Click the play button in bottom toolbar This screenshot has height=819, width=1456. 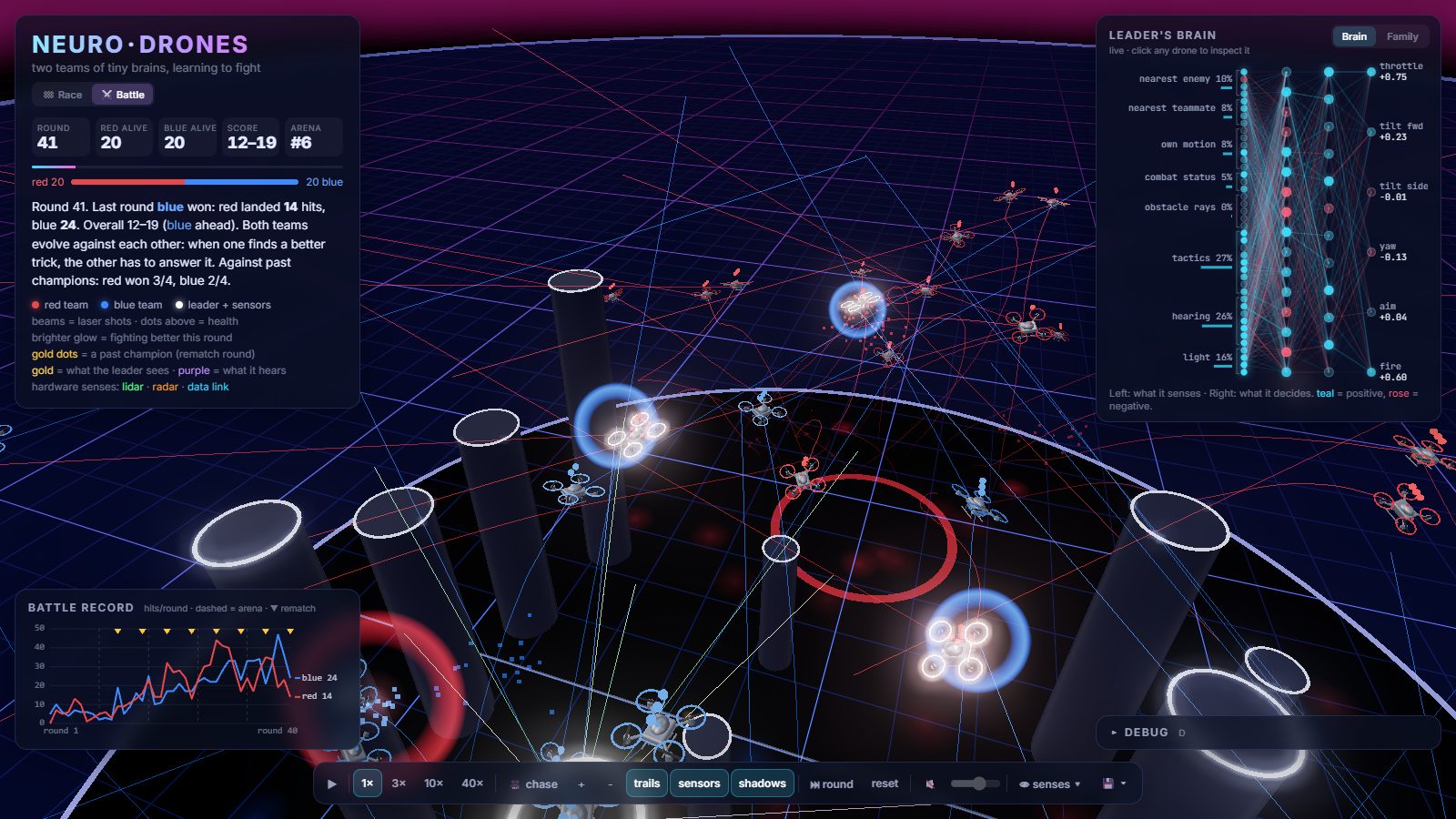[x=332, y=784]
